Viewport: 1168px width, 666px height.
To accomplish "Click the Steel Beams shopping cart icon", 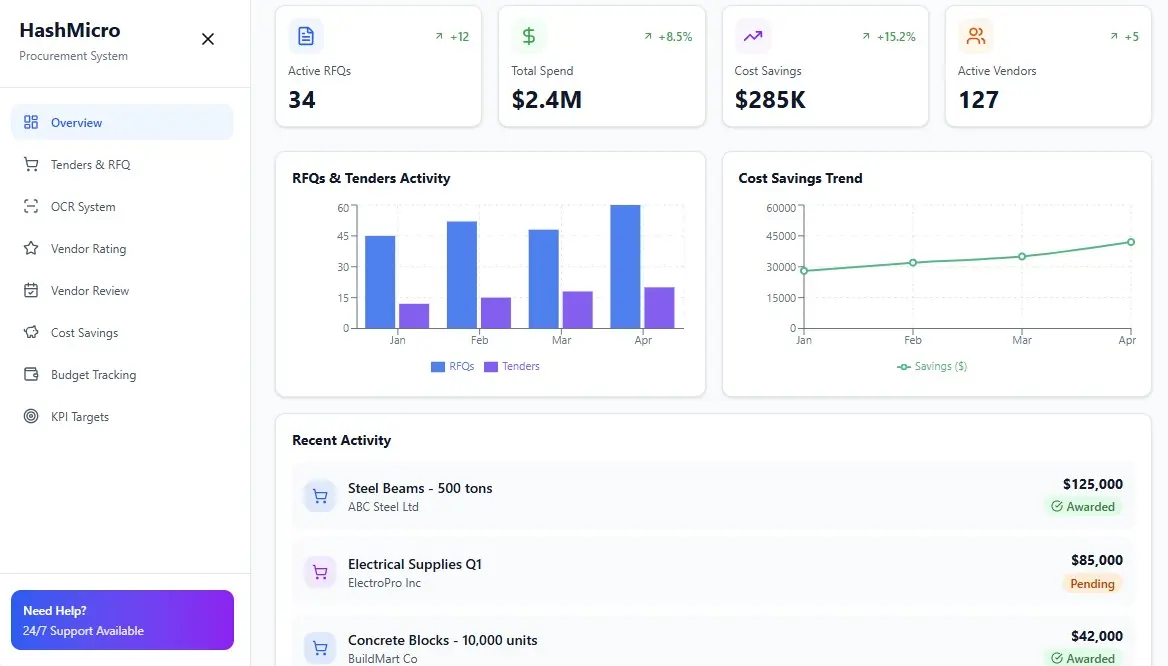I will tap(319, 495).
